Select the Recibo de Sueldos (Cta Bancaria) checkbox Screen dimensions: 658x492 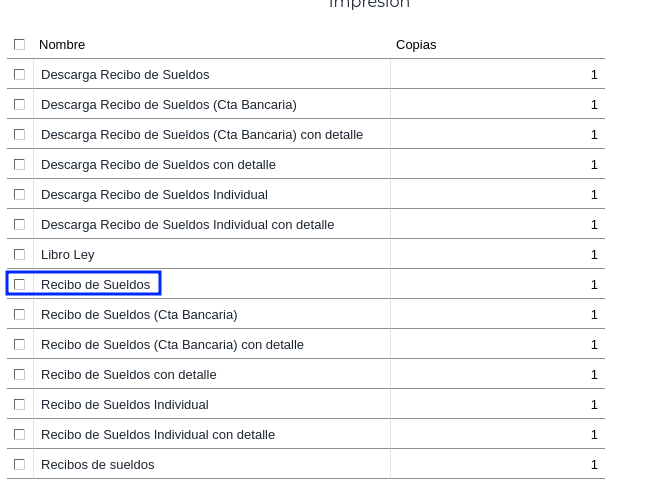click(19, 315)
